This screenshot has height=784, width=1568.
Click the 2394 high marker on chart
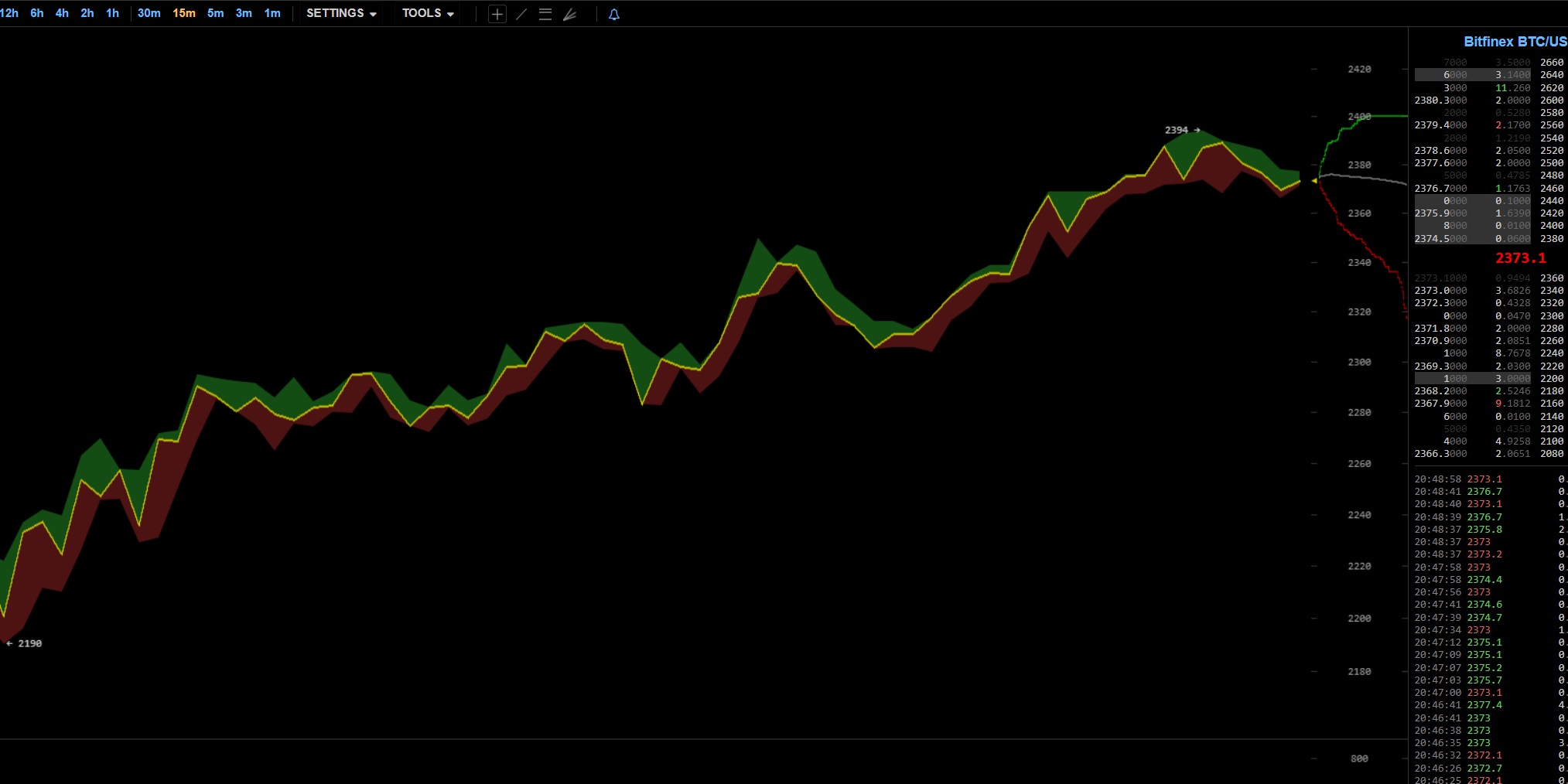[1182, 130]
